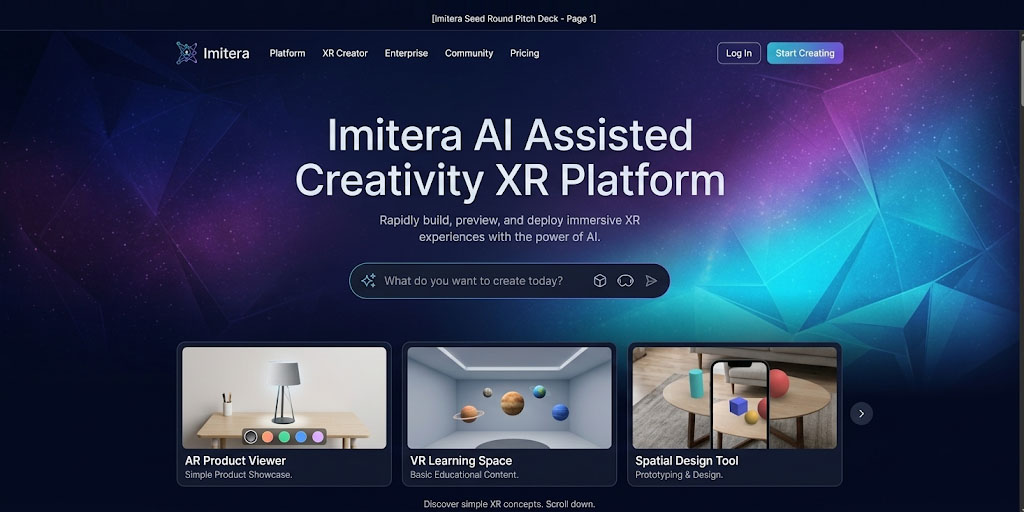Click 'Prototyping & Design.' caption

(x=679, y=475)
